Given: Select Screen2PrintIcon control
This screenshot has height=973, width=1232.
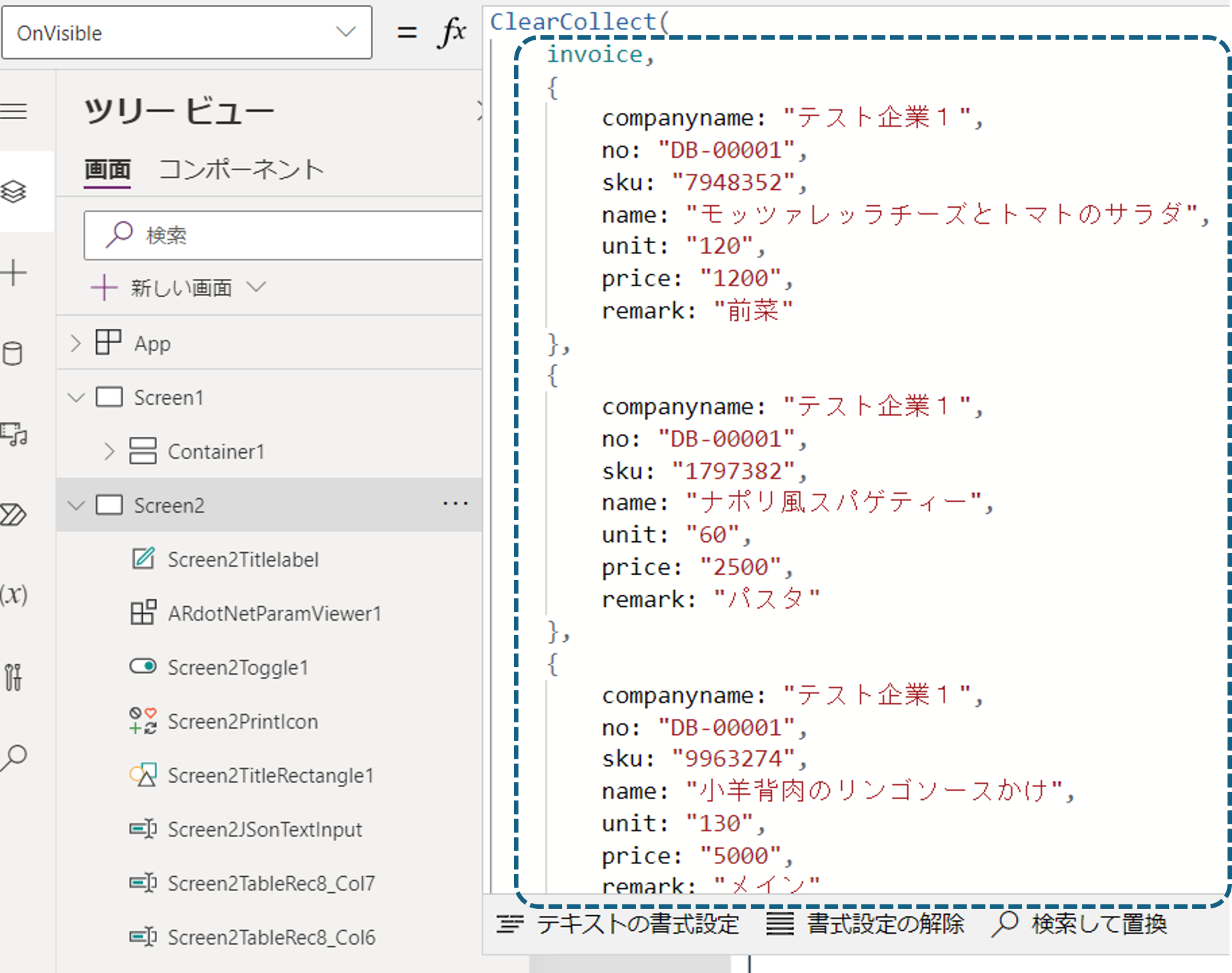Looking at the screenshot, I should tap(243, 722).
